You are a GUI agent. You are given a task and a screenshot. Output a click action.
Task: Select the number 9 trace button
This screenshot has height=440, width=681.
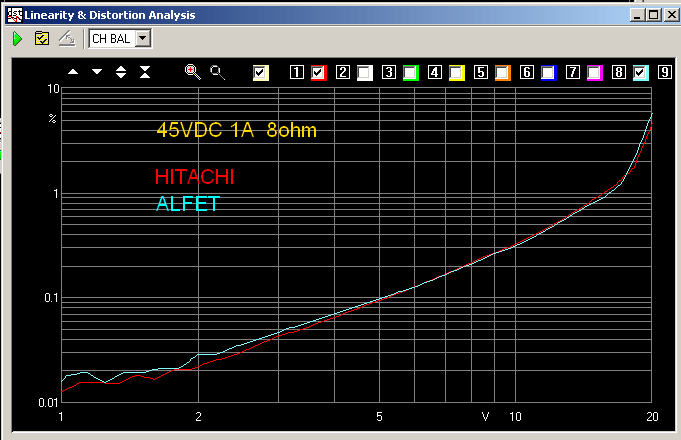point(664,72)
